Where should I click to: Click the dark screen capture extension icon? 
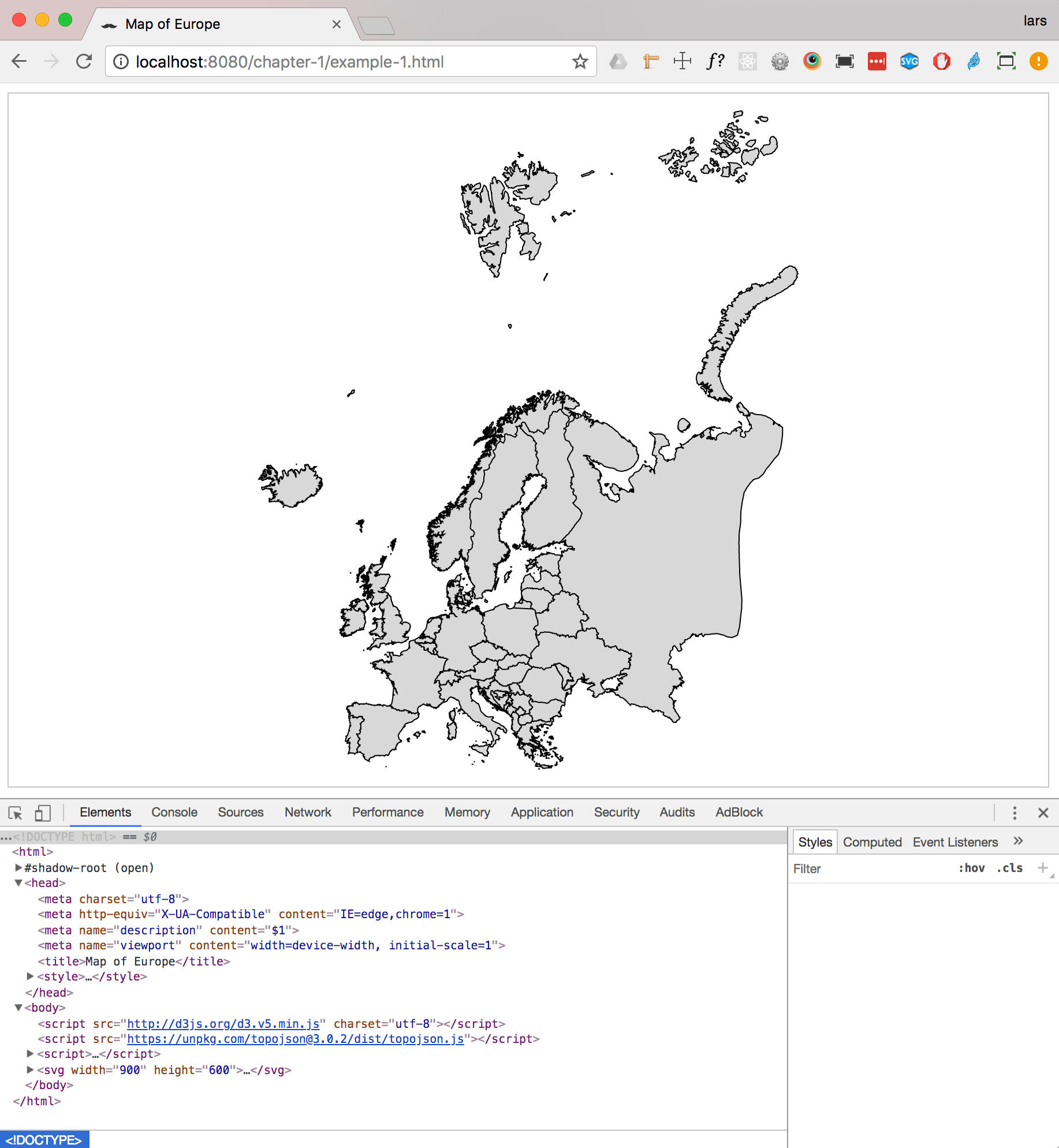pos(844,61)
